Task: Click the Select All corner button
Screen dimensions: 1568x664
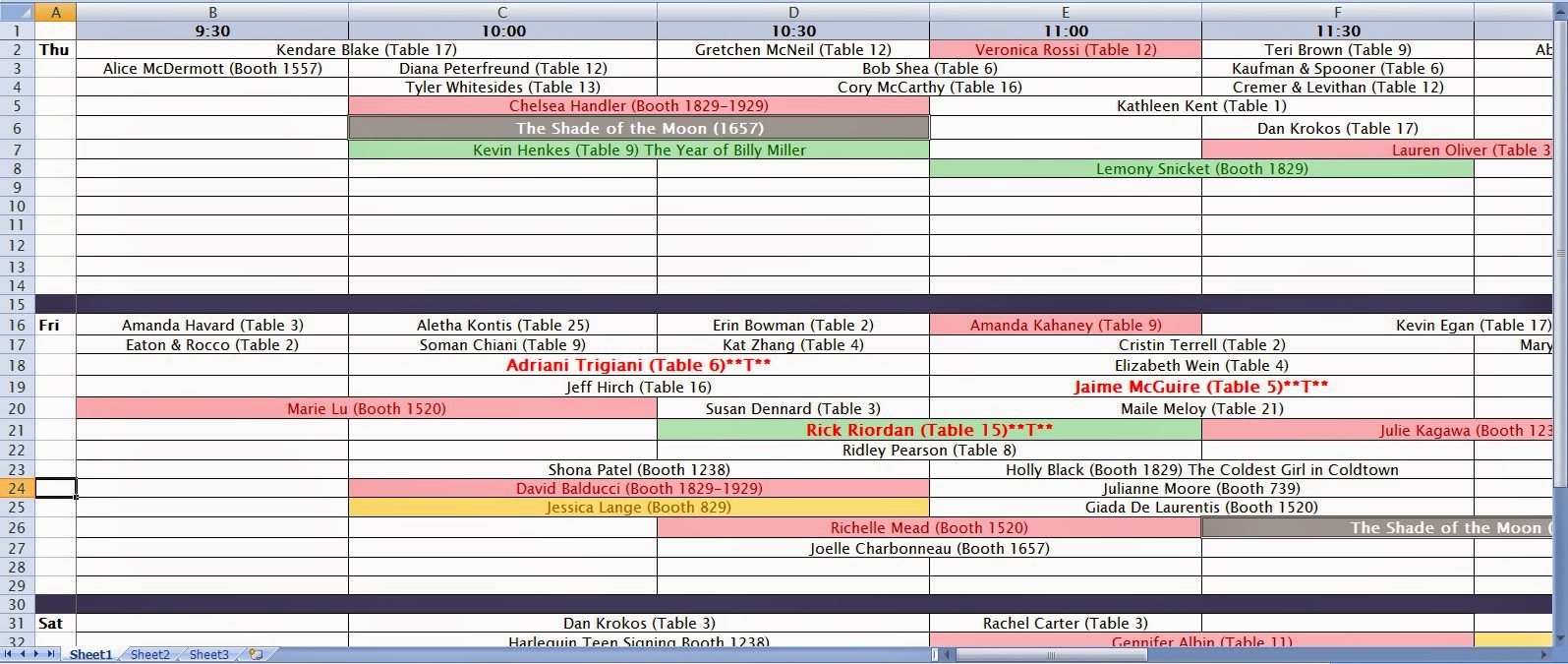Action: pyautogui.click(x=18, y=12)
